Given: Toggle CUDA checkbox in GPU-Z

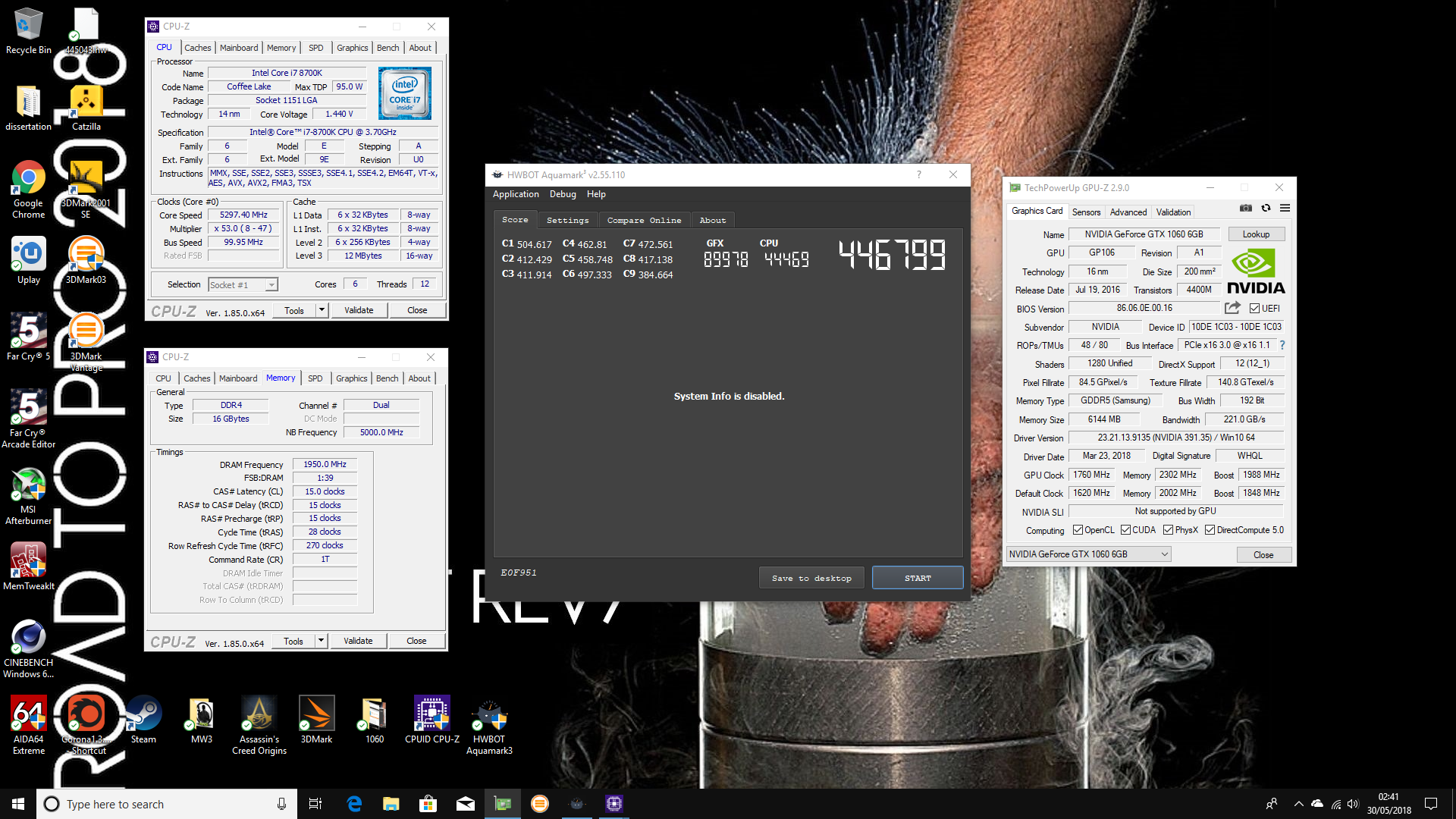Looking at the screenshot, I should click(x=1125, y=530).
